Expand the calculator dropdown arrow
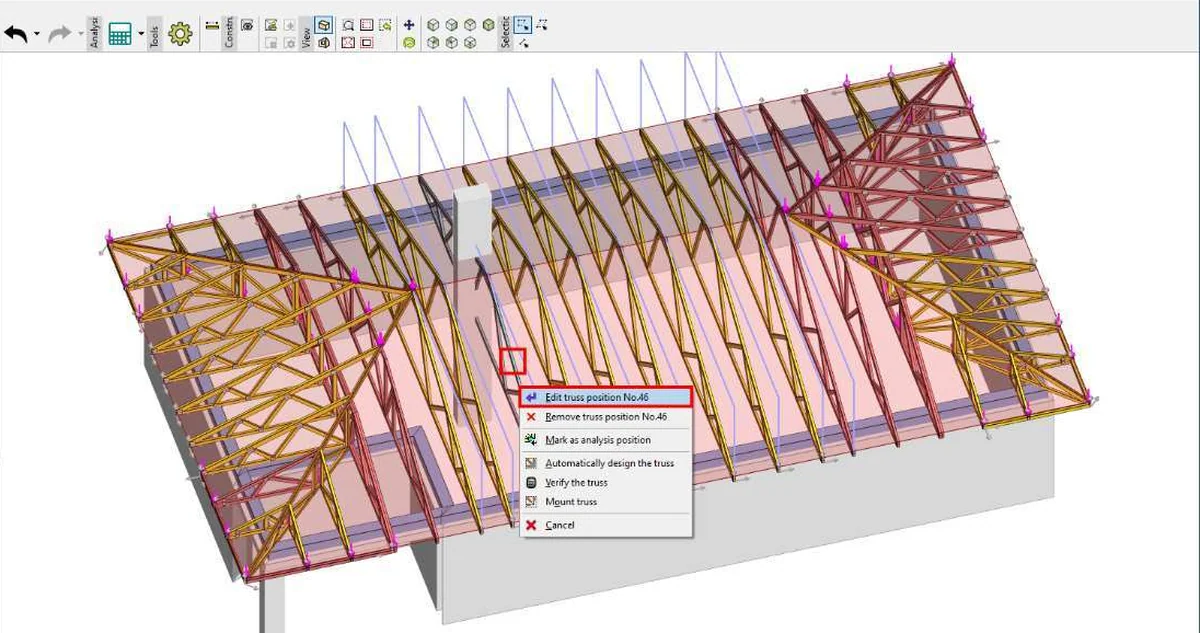 coord(141,35)
